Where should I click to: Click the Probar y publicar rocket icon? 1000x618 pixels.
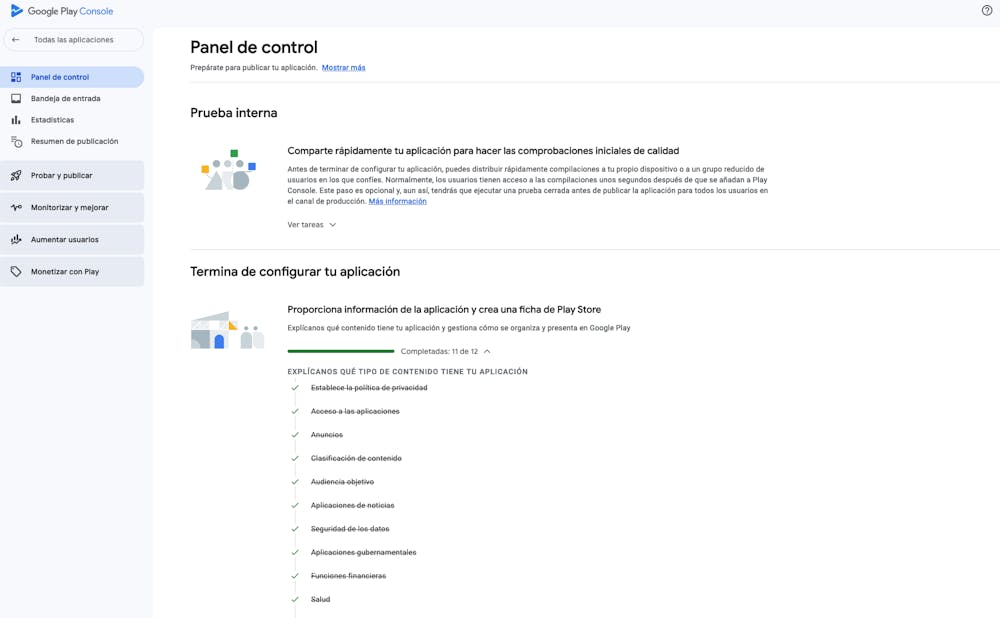click(x=16, y=176)
